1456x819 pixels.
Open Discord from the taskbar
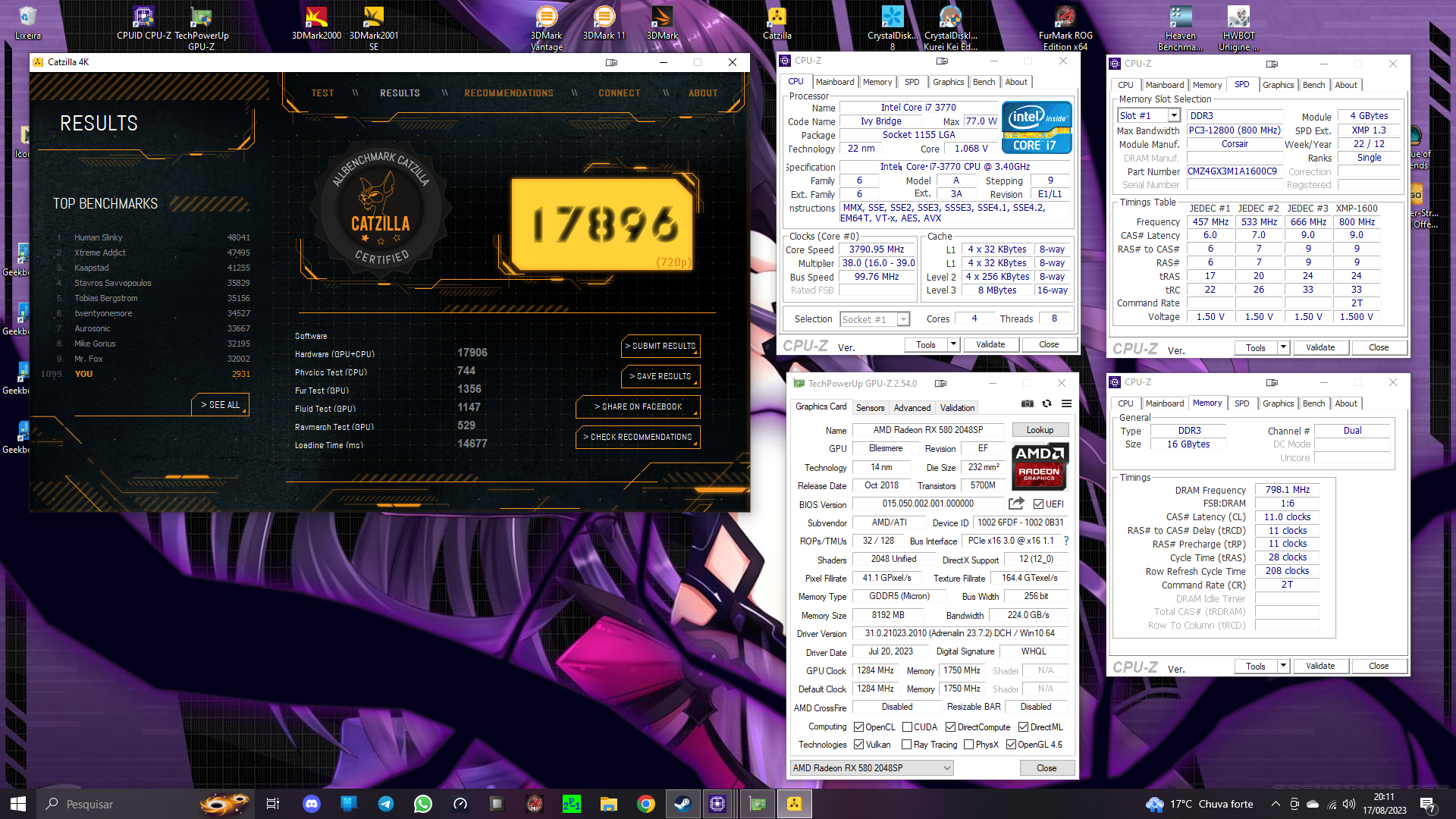coord(312,804)
